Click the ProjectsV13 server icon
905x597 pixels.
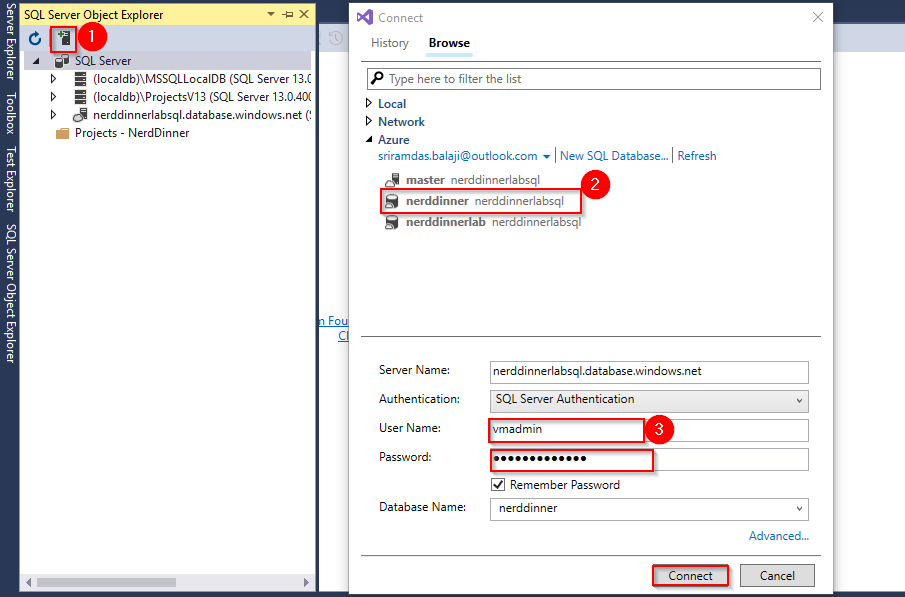pos(81,96)
